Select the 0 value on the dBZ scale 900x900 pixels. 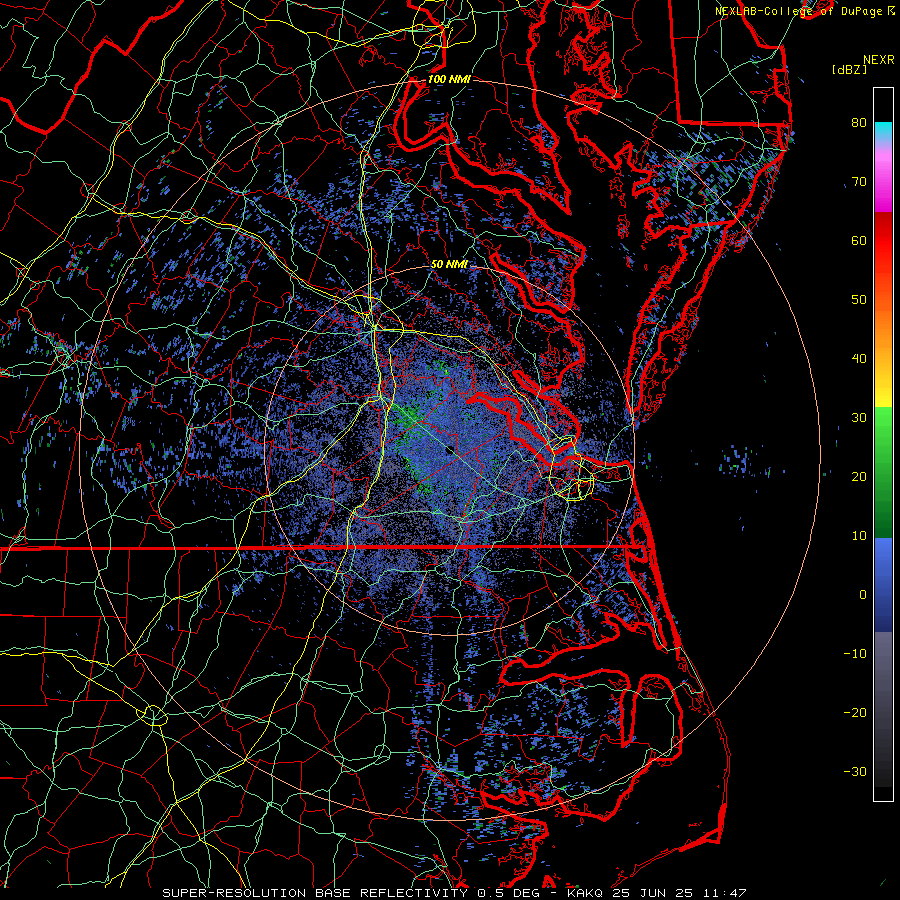[x=862, y=595]
